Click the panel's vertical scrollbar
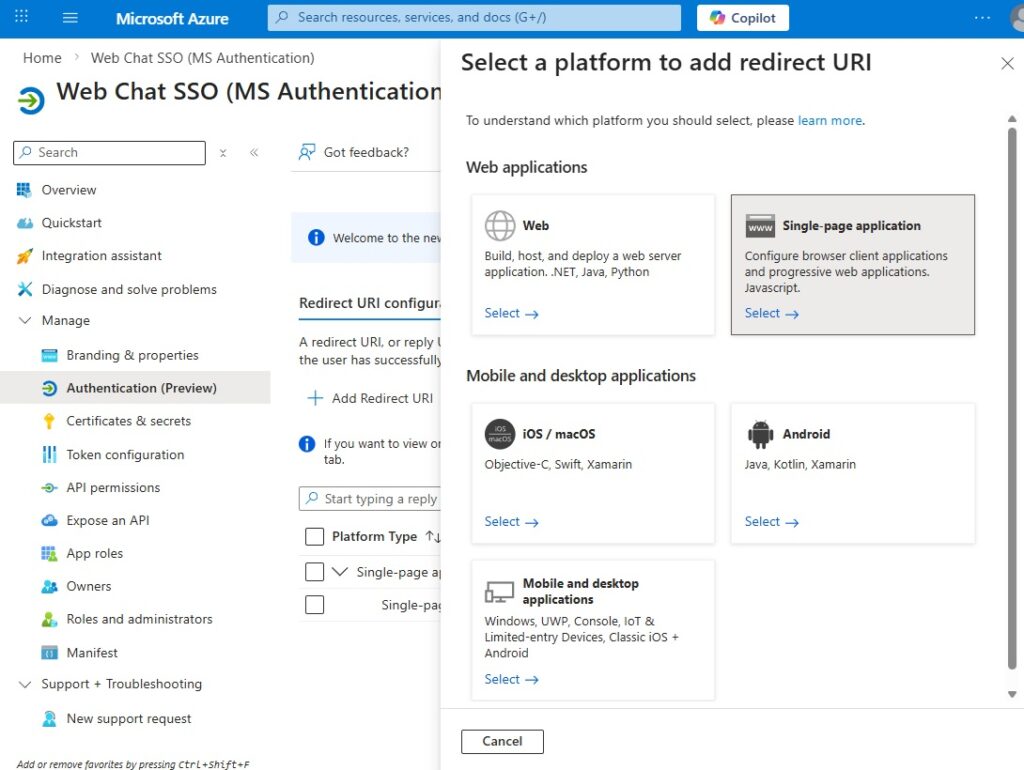Screen dimensions: 1024x770 [1012, 400]
